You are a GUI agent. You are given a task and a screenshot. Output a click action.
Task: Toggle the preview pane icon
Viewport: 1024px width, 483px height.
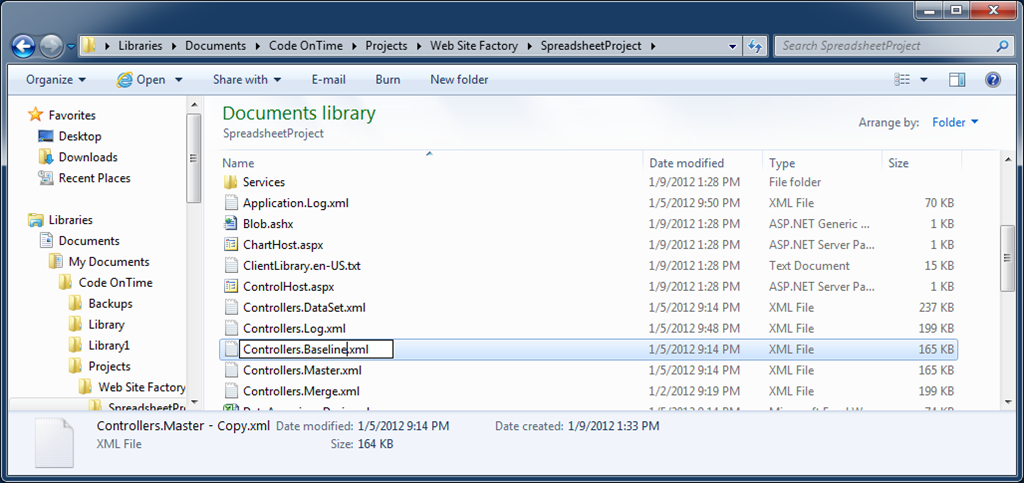[x=957, y=80]
